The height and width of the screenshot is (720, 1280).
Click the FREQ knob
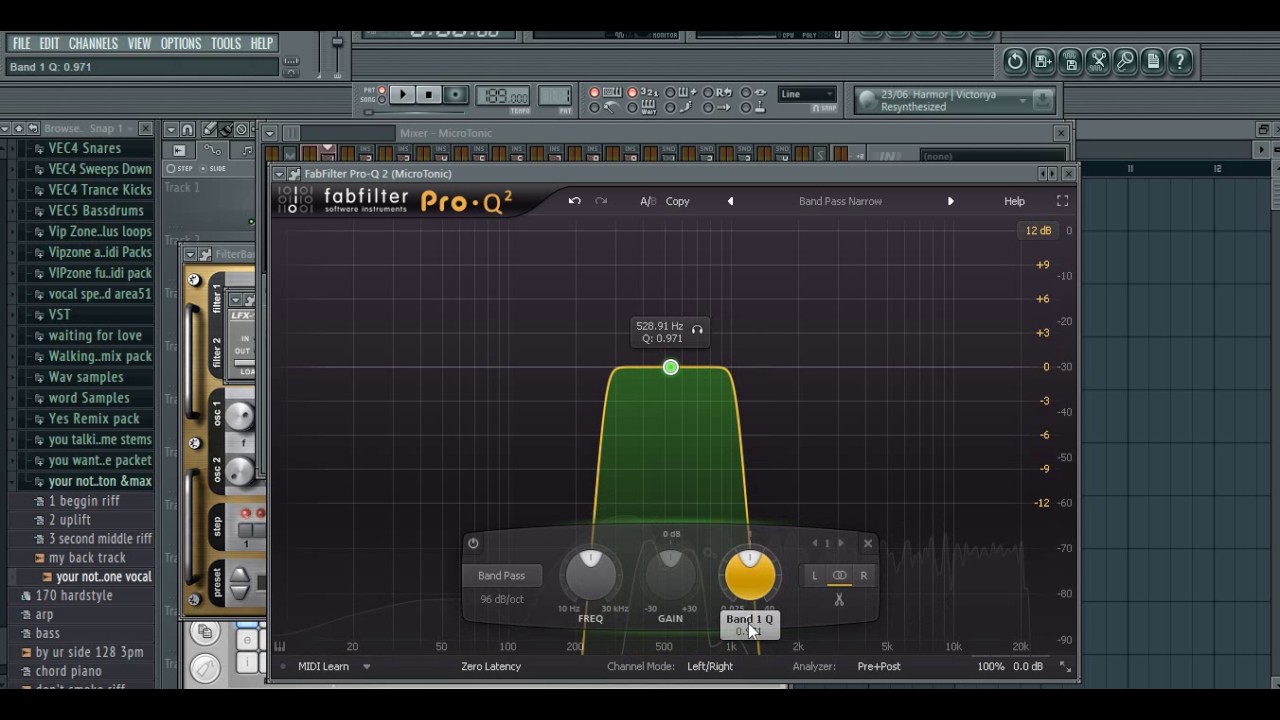[x=591, y=575]
